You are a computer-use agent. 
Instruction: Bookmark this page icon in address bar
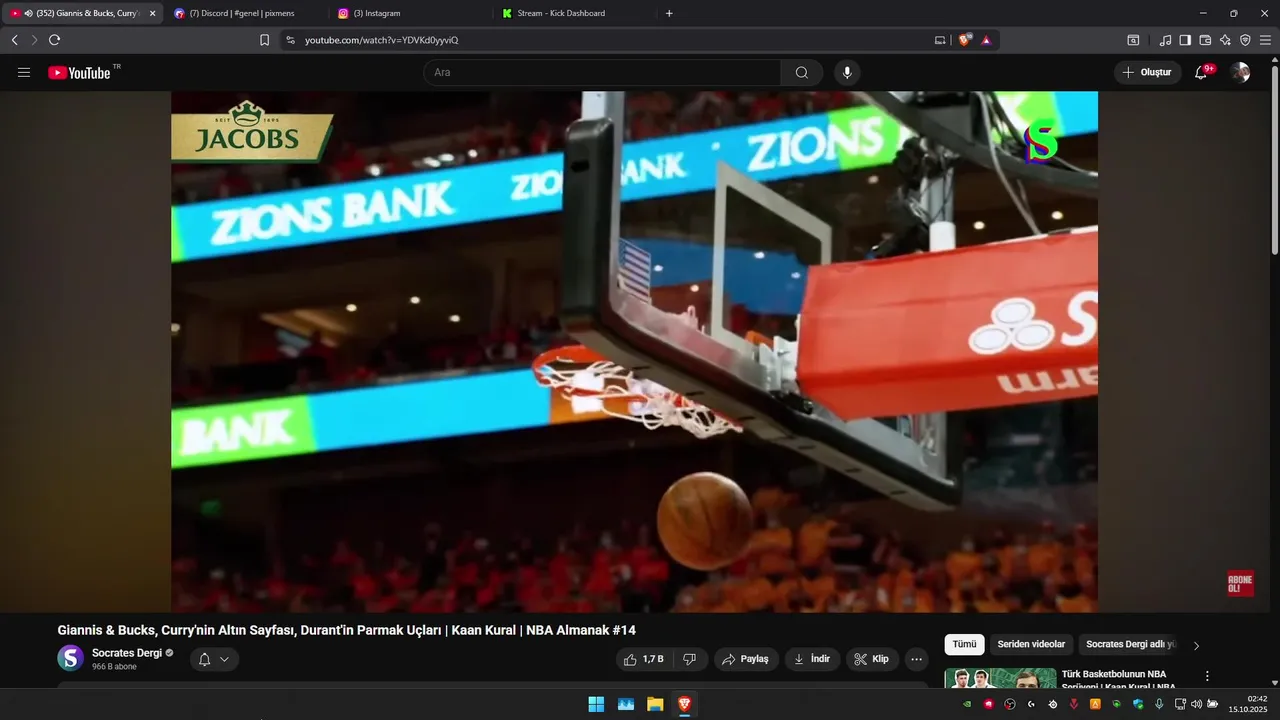(x=264, y=40)
